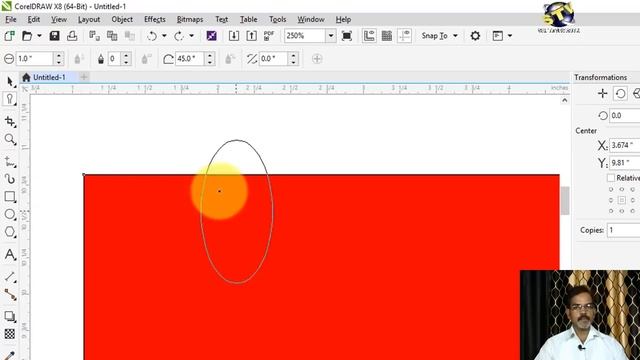
Task: Select the Zoom magnifier tool
Action: pyautogui.click(x=10, y=139)
